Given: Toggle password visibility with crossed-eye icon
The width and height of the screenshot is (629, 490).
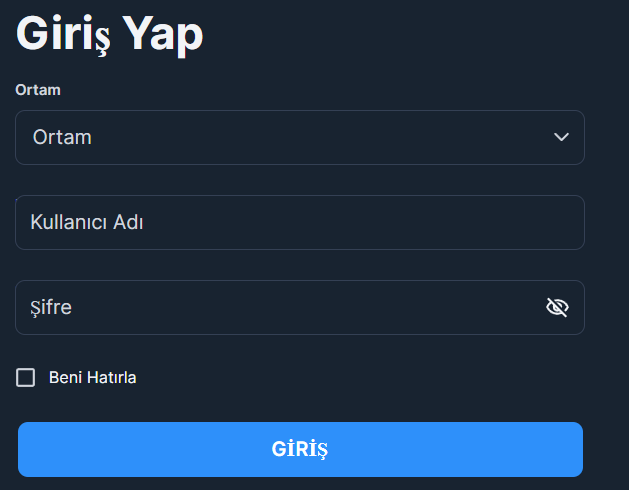Looking at the screenshot, I should click(x=557, y=307).
